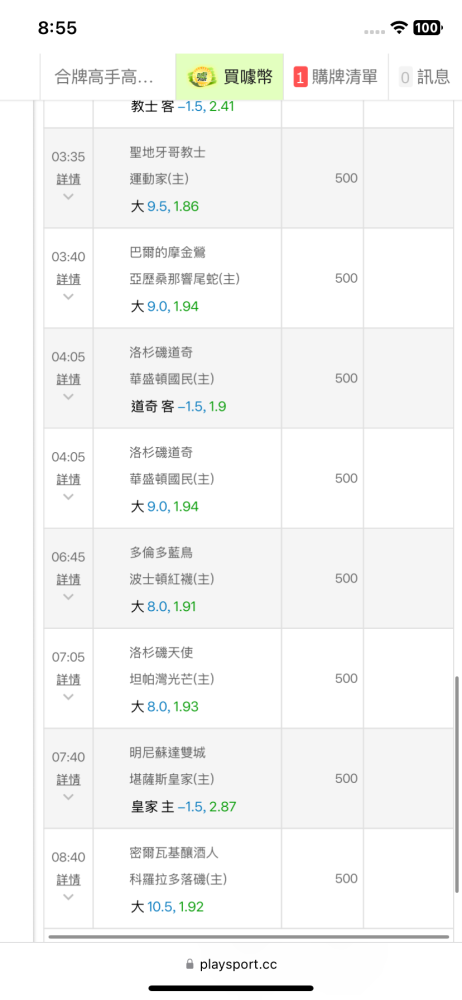Tap the 買噱幣 button
This screenshot has width=462, height=1000.
[x=230, y=77]
